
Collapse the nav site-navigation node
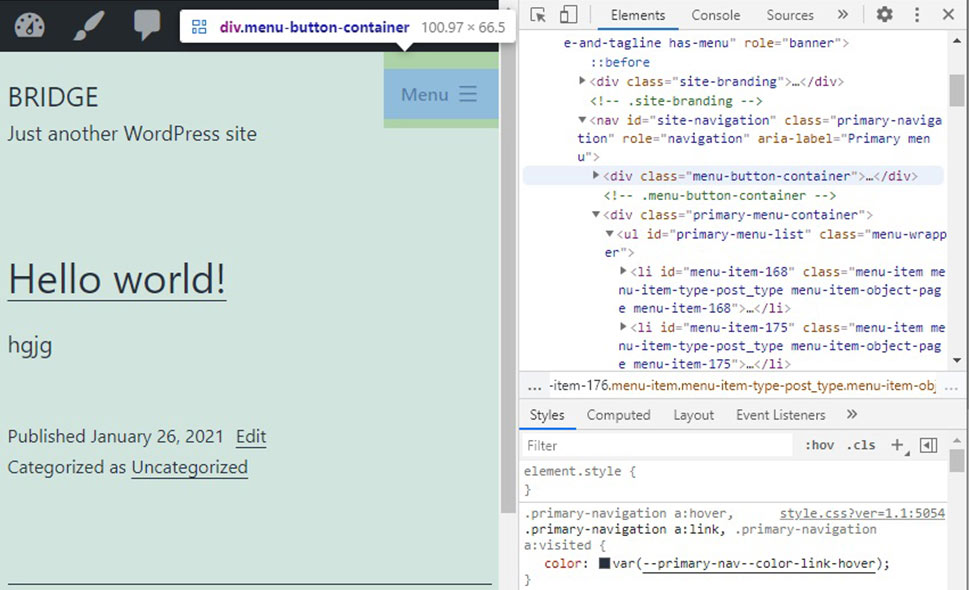click(582, 120)
